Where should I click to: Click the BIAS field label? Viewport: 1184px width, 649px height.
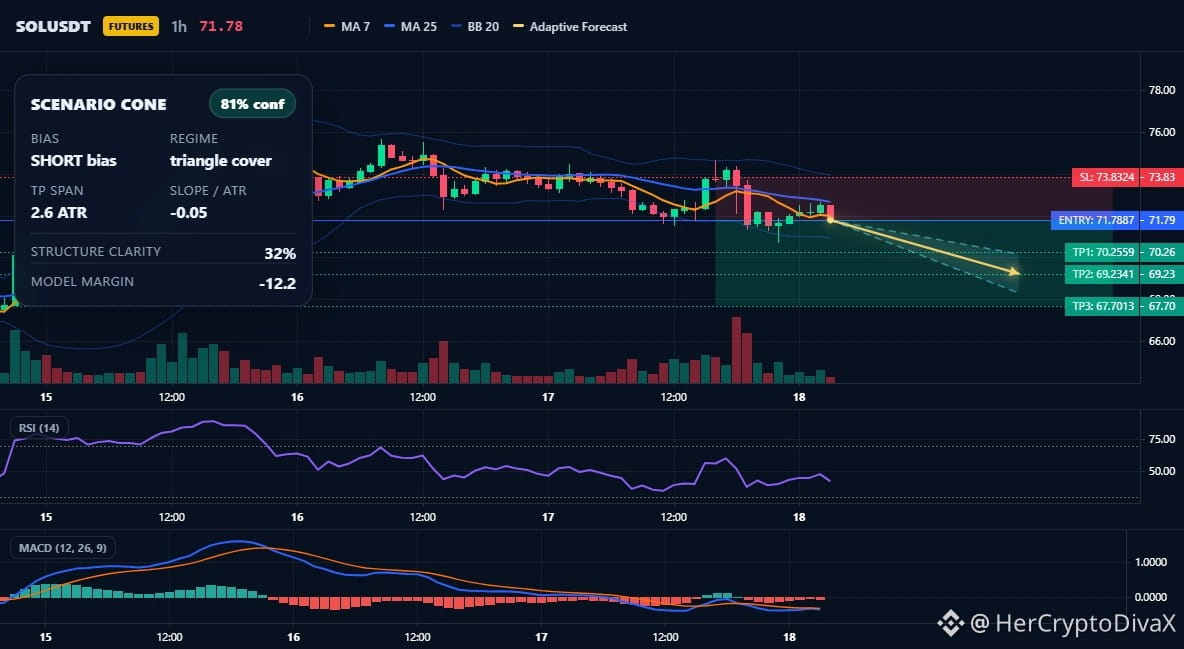tap(45, 138)
